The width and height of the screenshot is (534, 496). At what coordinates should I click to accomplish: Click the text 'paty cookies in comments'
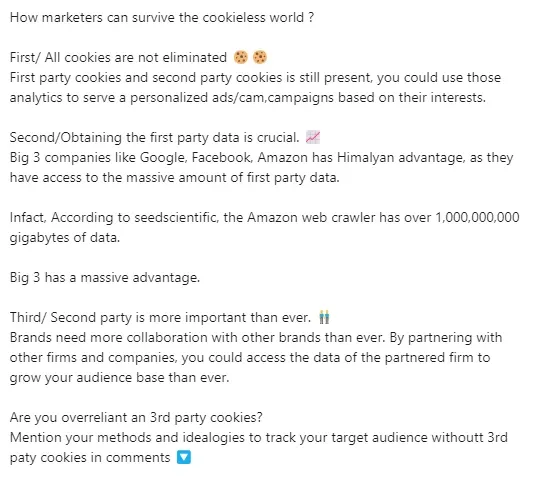pos(90,458)
